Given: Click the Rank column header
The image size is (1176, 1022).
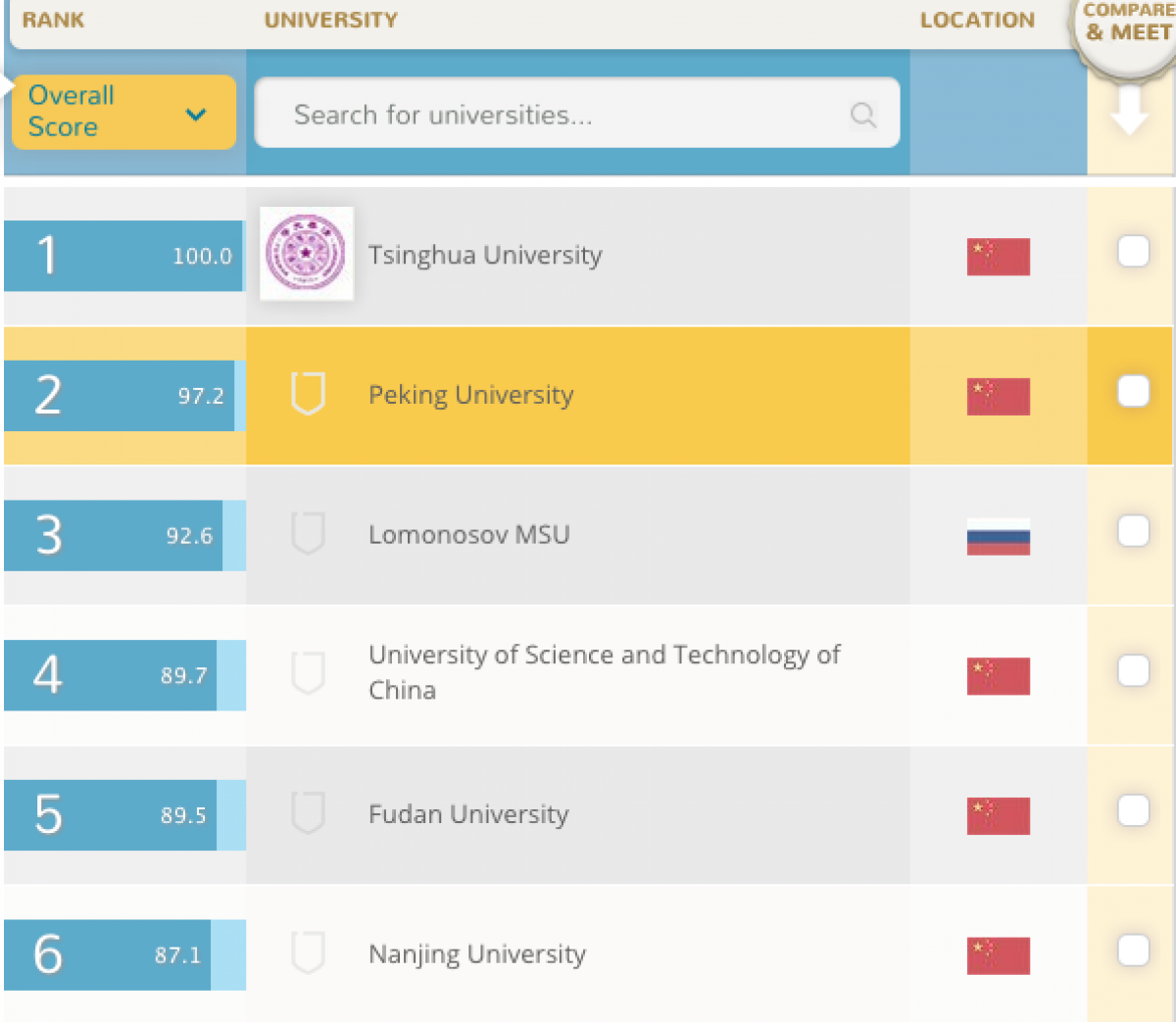Looking at the screenshot, I should [53, 20].
